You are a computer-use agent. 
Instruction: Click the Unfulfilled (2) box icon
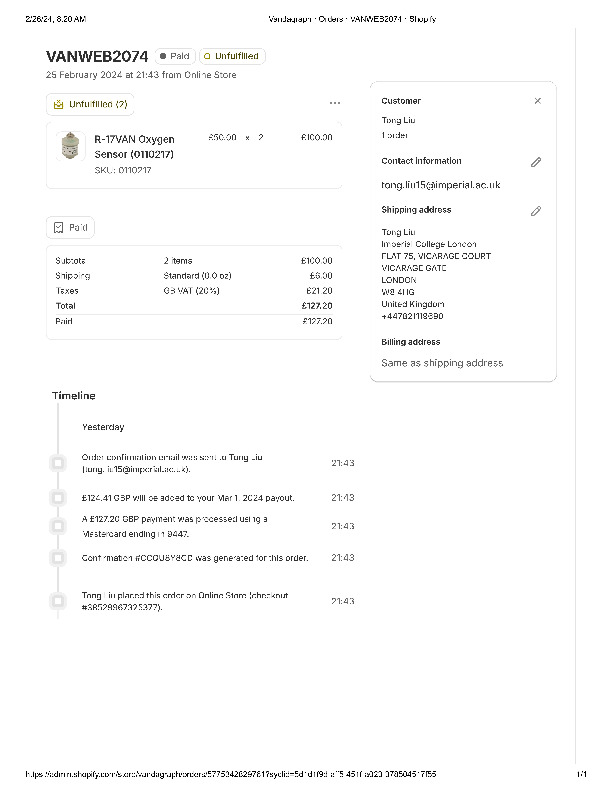58,104
